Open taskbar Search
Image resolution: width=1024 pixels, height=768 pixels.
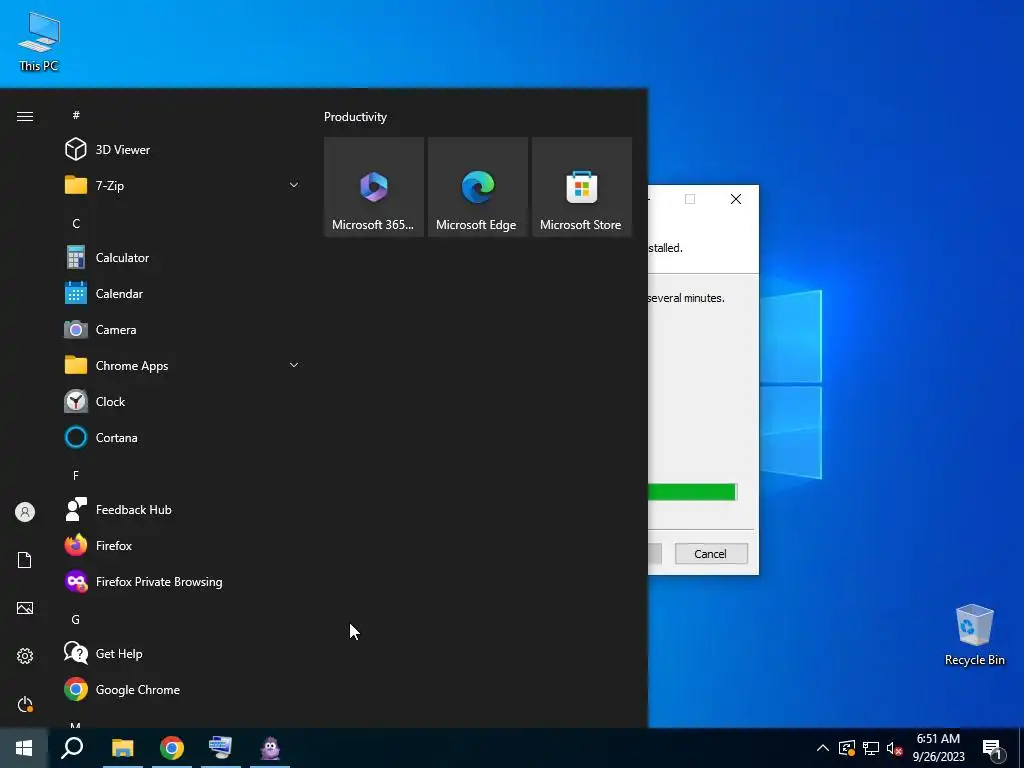(x=72, y=748)
